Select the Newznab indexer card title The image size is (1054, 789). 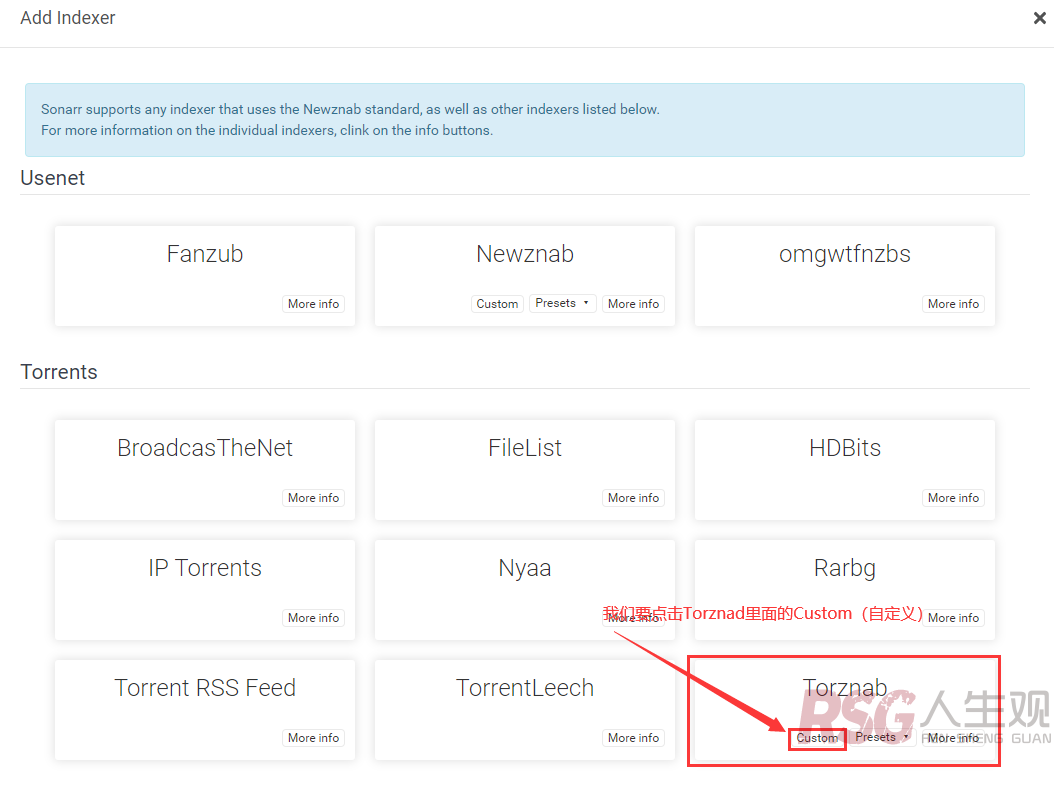click(x=525, y=254)
